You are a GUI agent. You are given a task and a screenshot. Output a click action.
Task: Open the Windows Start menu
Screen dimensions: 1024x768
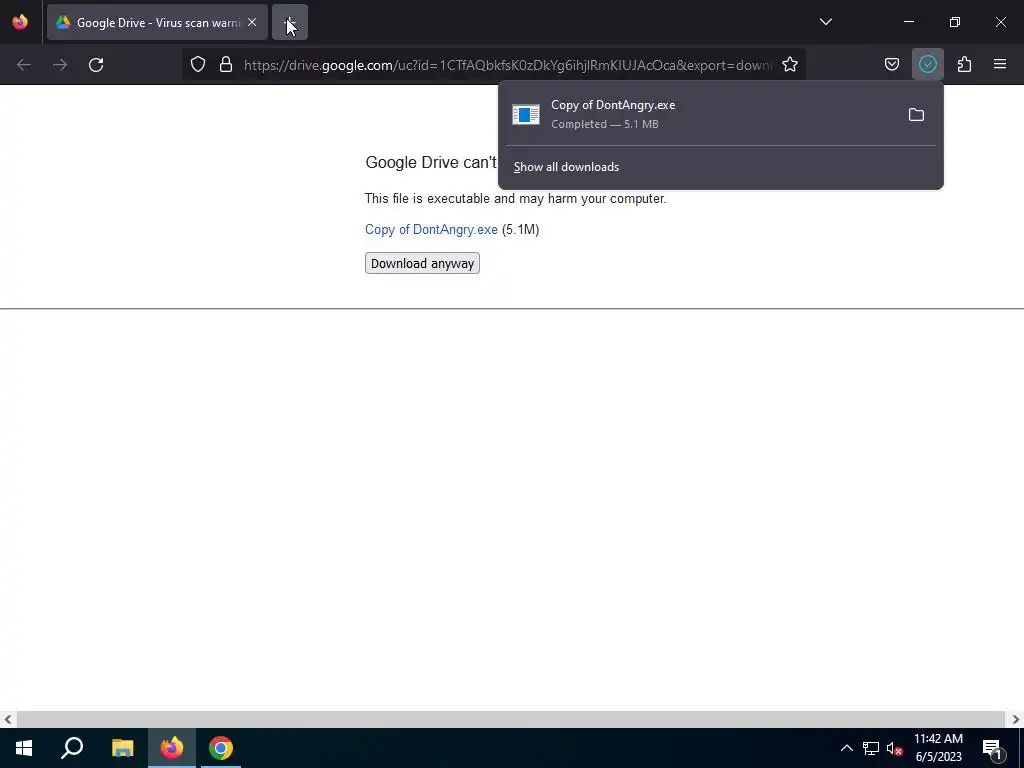tap(24, 748)
